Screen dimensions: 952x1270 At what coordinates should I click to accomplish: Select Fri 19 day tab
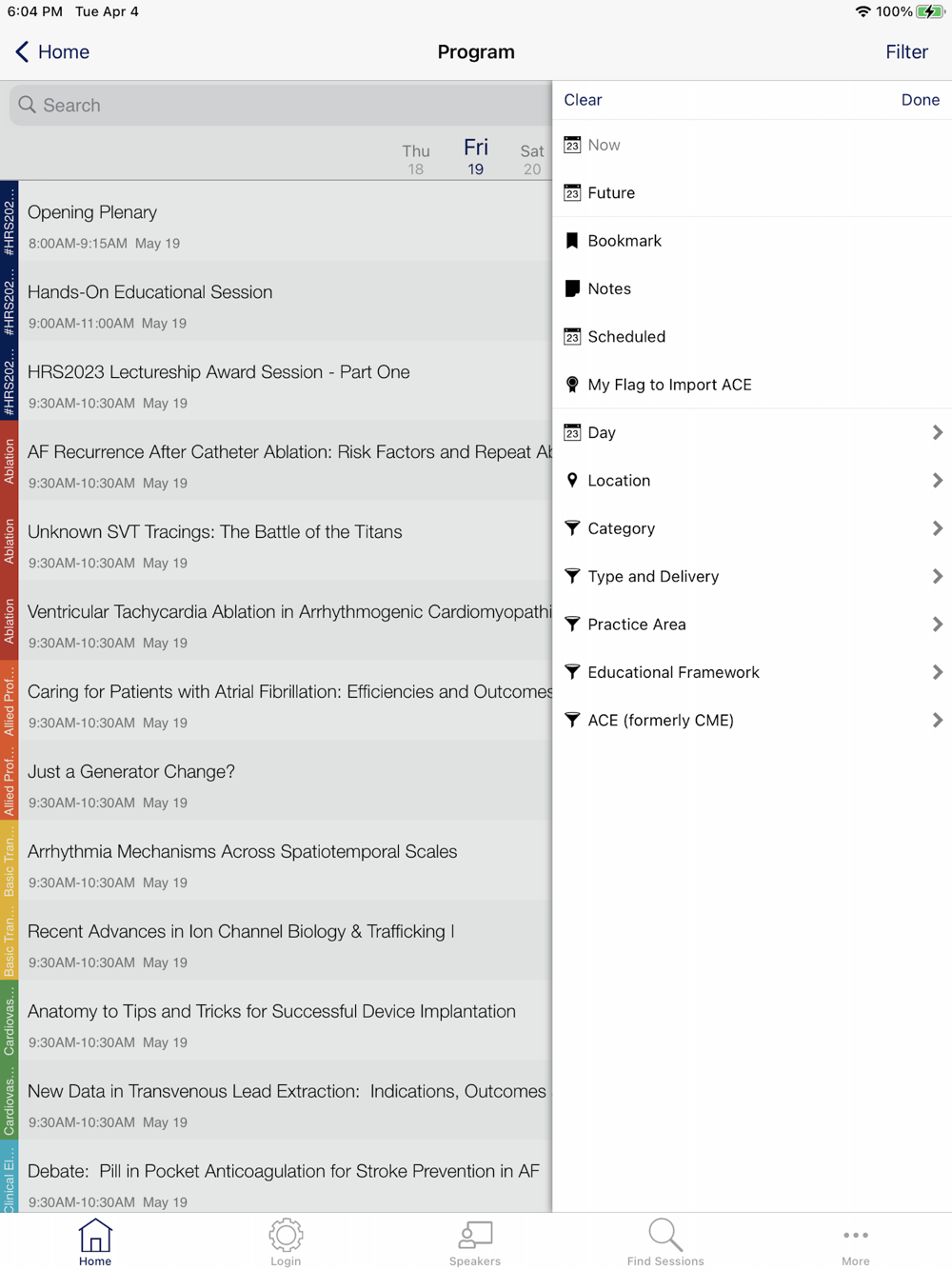point(475,157)
